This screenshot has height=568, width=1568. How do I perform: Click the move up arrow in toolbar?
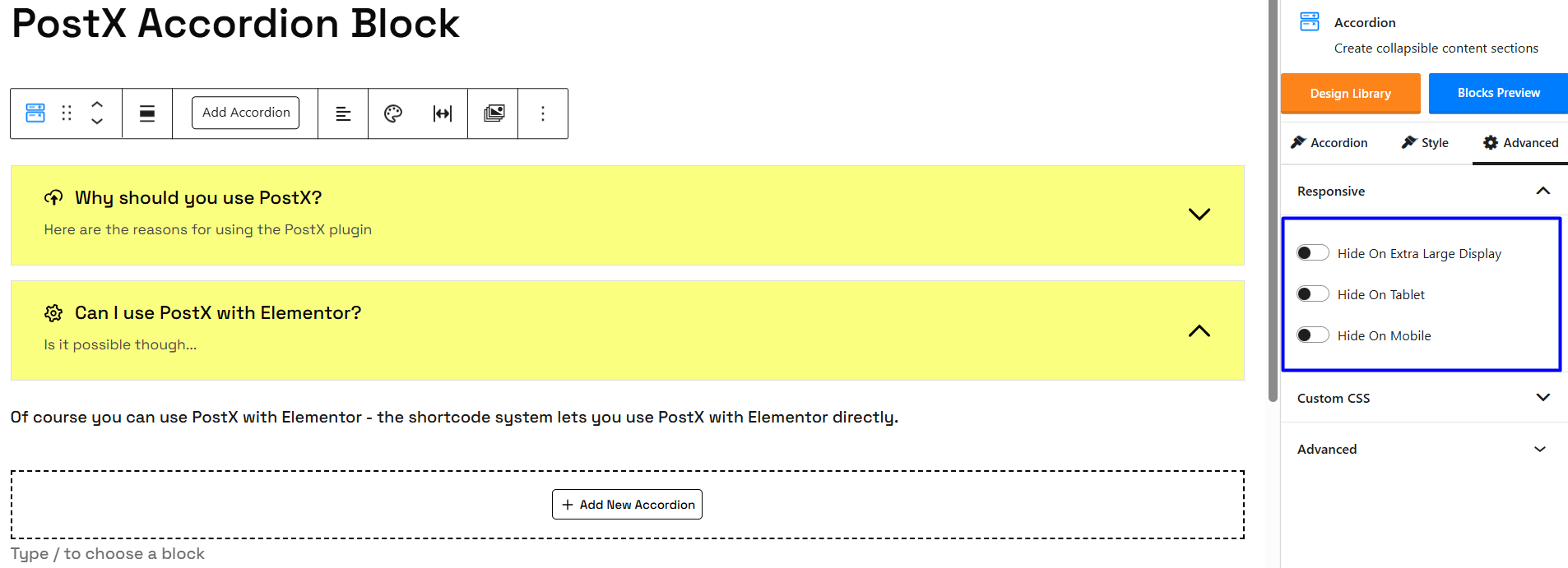97,104
